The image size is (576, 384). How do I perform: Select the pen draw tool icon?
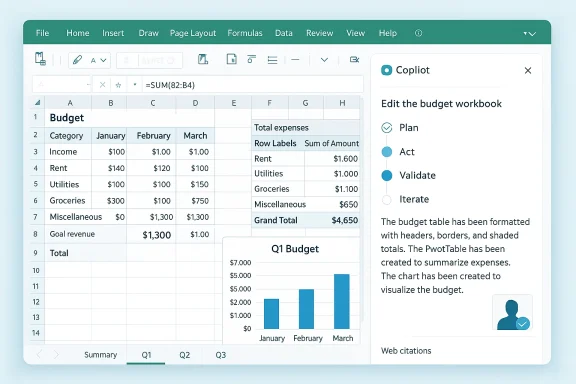coord(77,60)
